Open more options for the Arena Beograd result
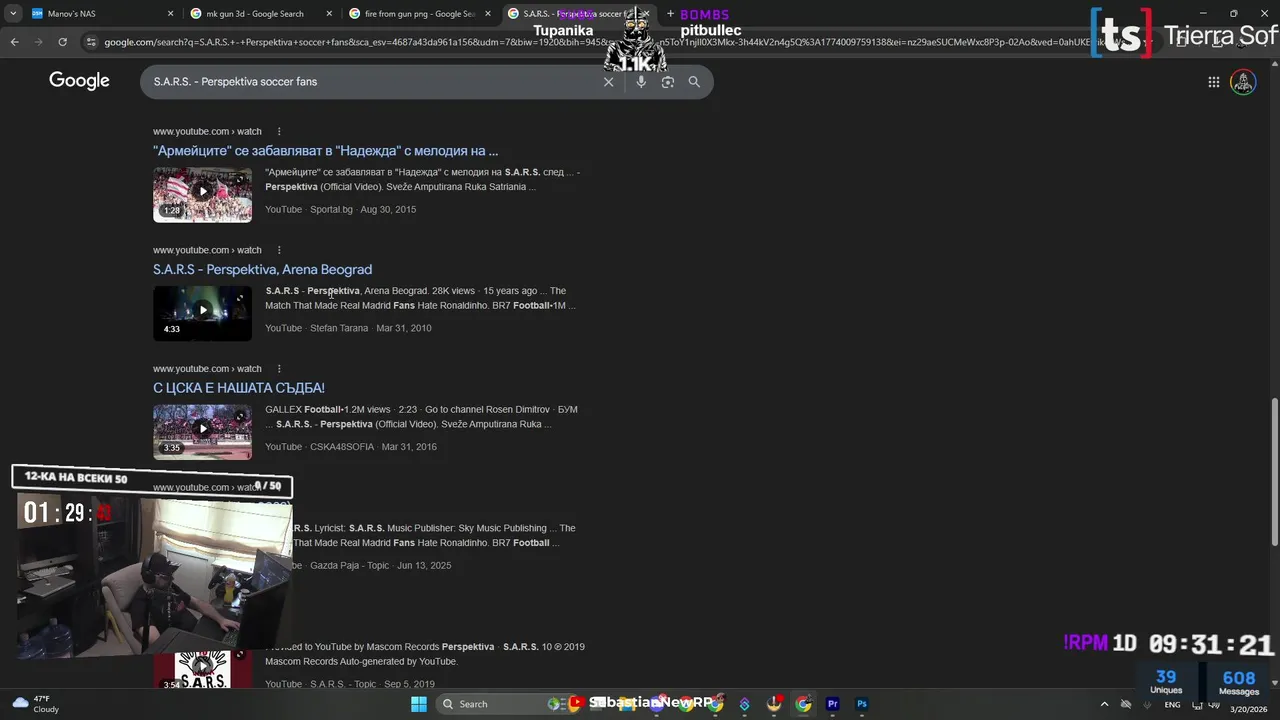Screen dimensions: 1280x720 [279, 250]
